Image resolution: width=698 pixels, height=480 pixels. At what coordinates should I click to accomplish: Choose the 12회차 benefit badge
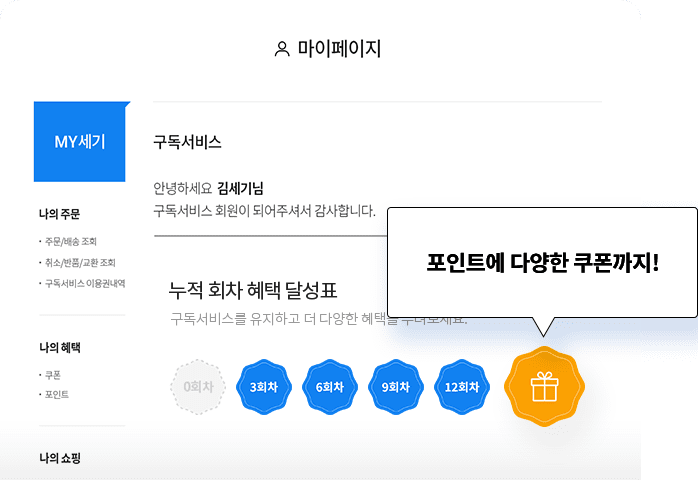pyautogui.click(x=462, y=386)
